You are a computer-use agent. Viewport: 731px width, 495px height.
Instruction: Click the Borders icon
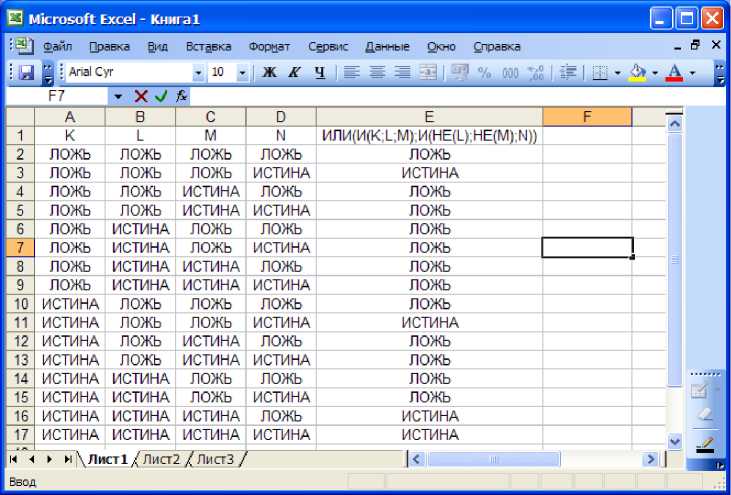tap(600, 72)
